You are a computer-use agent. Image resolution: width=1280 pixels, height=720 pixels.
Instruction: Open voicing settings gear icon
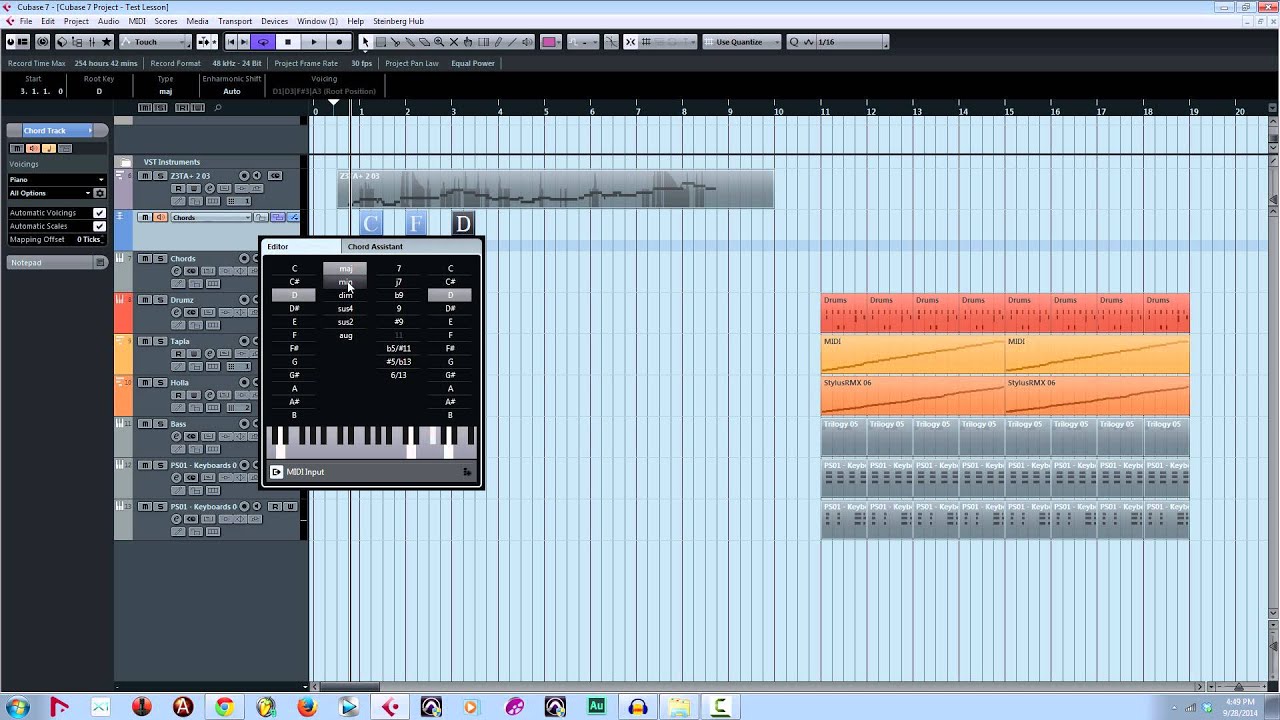[x=100, y=193]
